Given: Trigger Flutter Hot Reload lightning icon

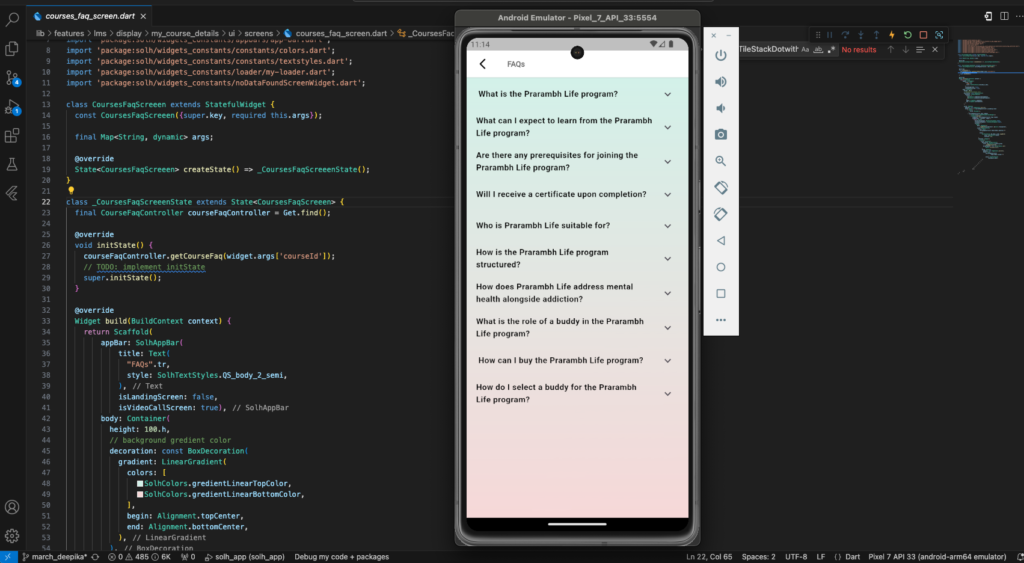Looking at the screenshot, I should pyautogui.click(x=892, y=35).
